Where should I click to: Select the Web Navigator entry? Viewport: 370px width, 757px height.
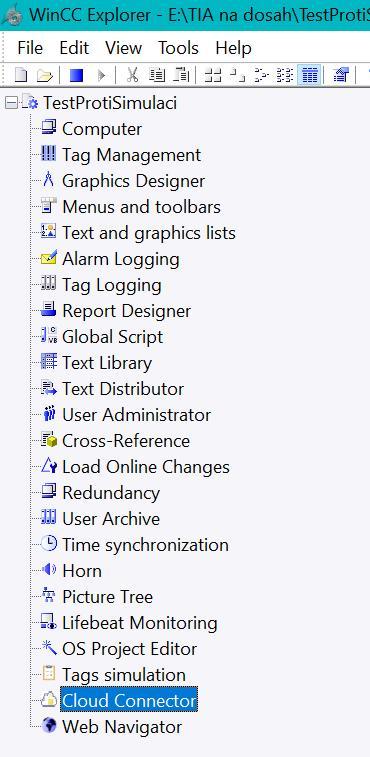[122, 727]
